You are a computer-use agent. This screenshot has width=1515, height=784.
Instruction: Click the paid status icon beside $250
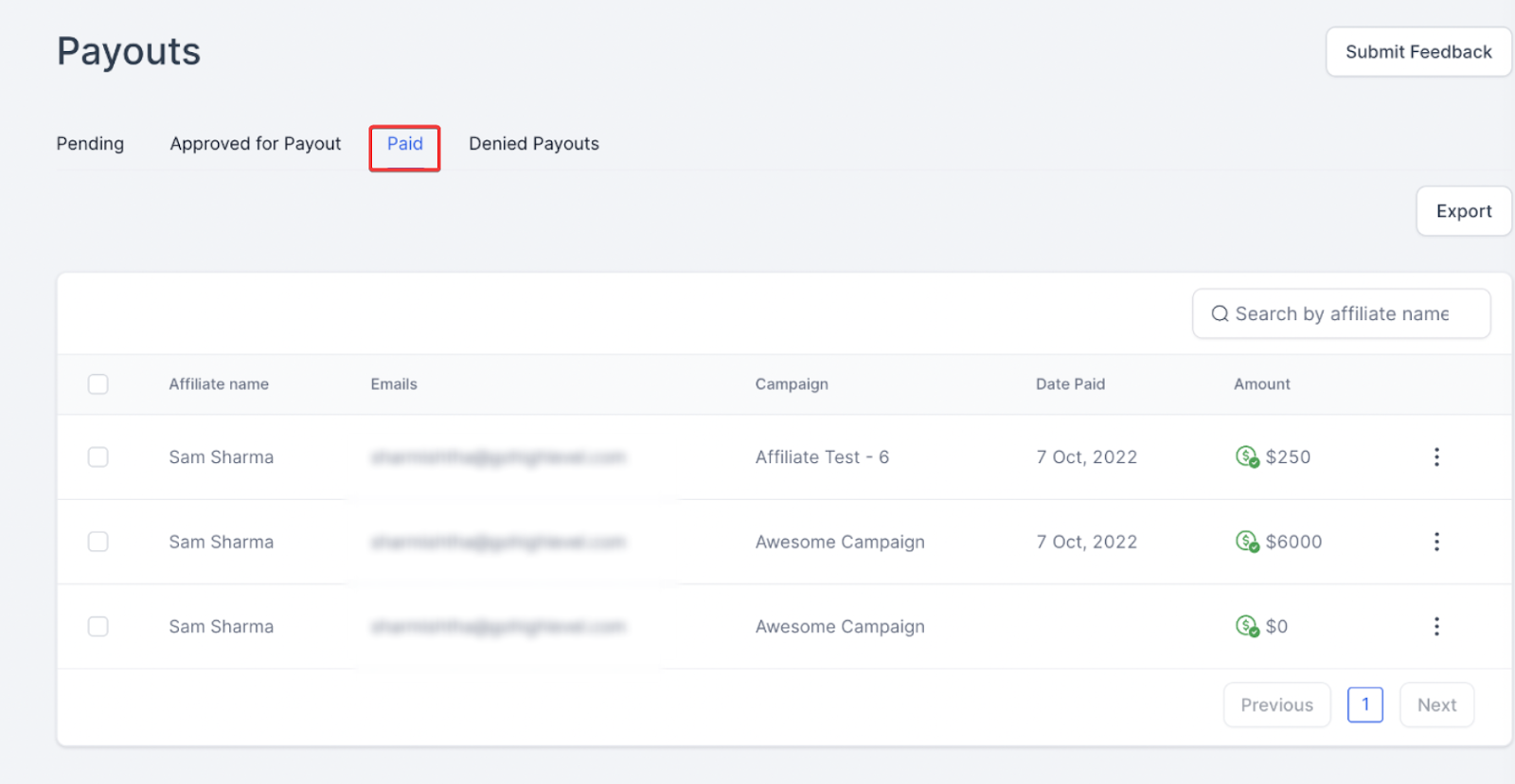pos(1247,457)
